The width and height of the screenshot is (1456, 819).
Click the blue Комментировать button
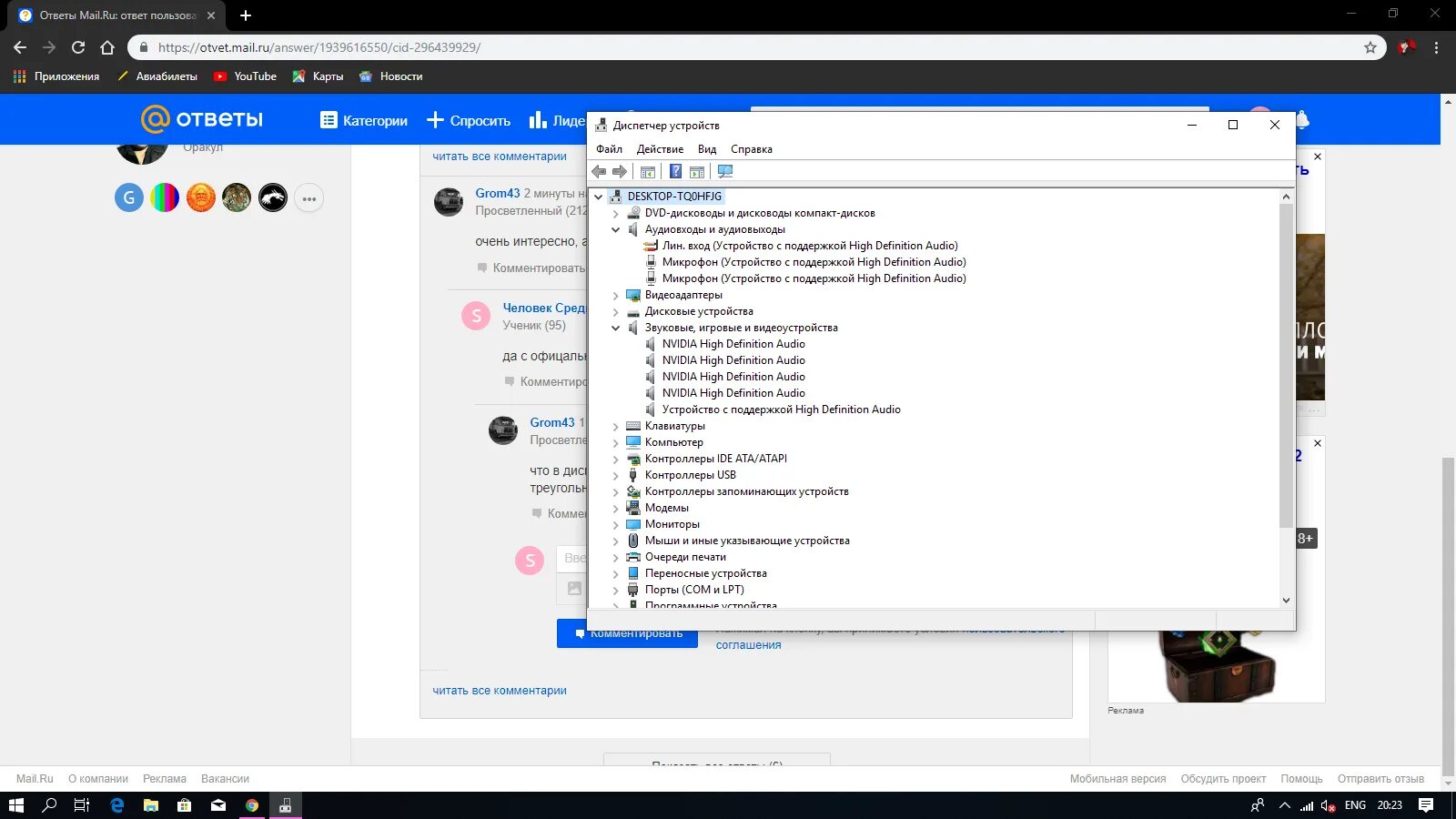627,634
